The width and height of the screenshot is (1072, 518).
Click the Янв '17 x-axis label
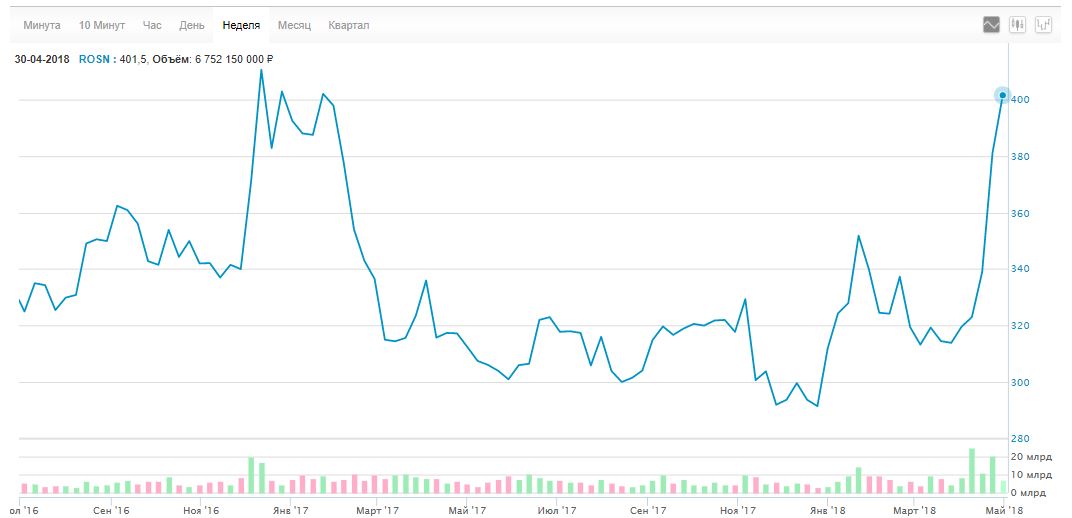(x=290, y=510)
